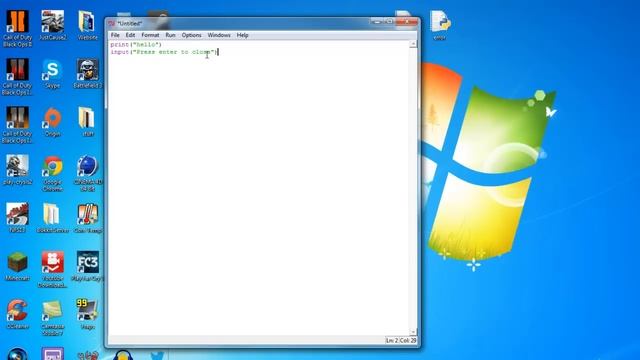The height and width of the screenshot is (360, 640).
Task: Open the Format menu
Action: pos(150,35)
